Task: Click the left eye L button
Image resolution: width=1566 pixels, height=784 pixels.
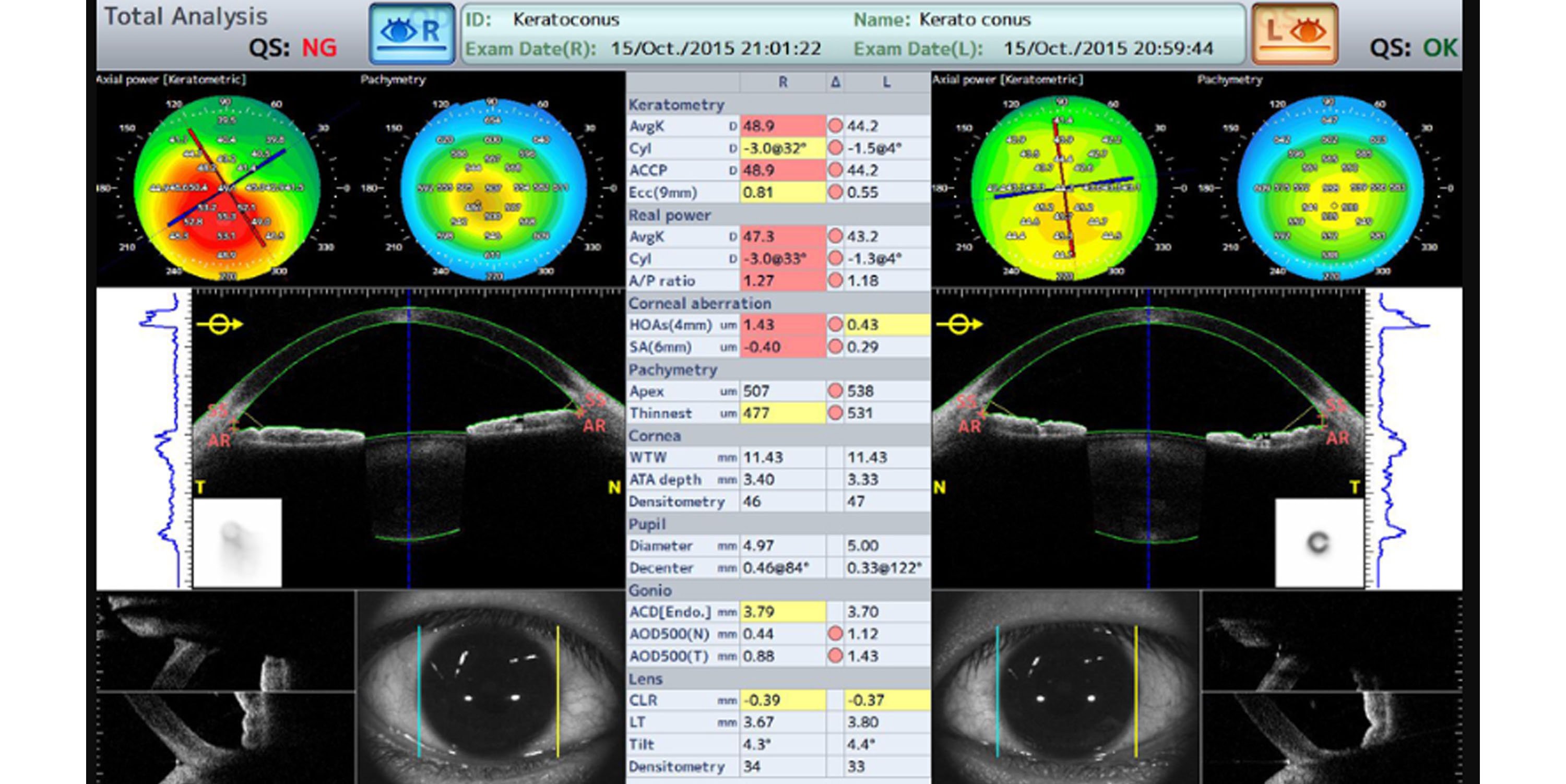Action: pos(1295,33)
